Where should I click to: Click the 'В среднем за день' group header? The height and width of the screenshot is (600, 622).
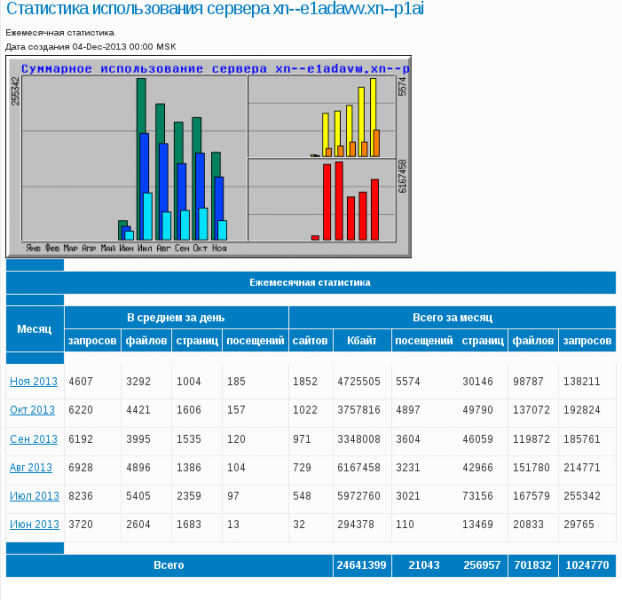click(176, 317)
